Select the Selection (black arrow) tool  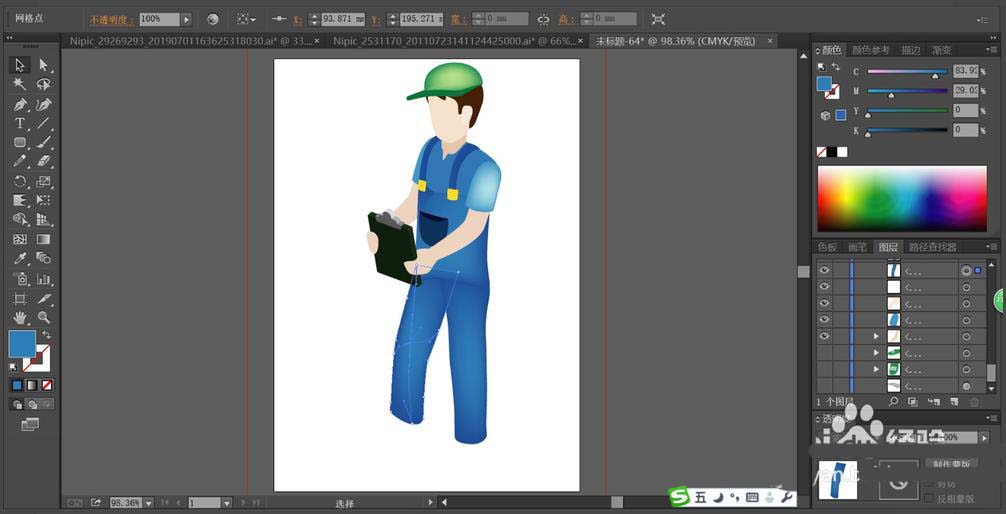[x=20, y=65]
